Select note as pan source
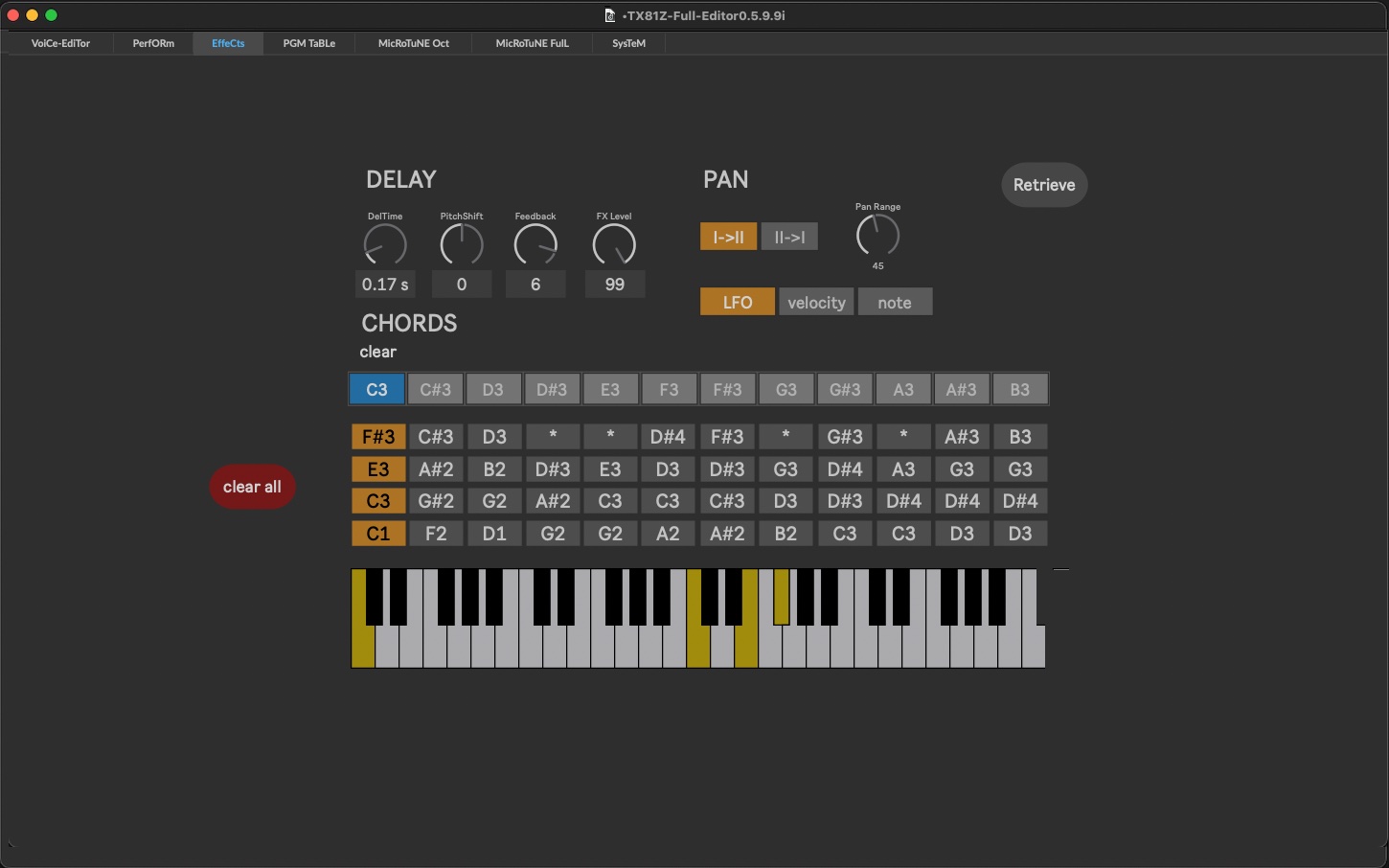The image size is (1389, 868). click(x=895, y=303)
